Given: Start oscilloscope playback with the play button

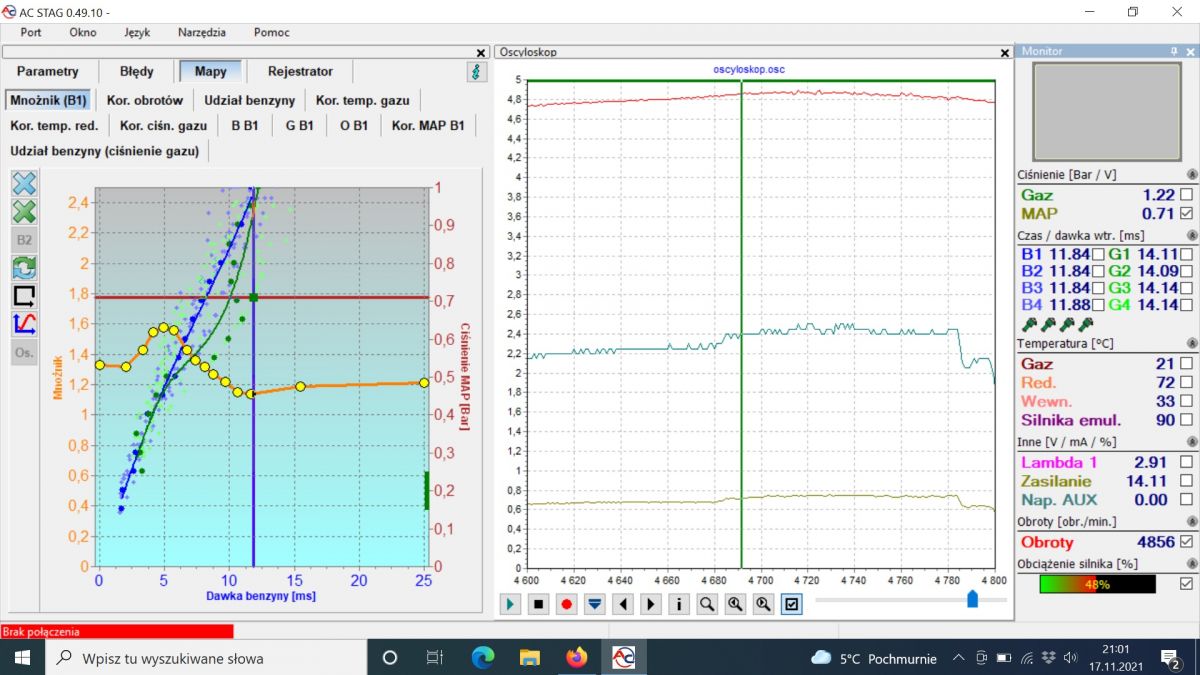Looking at the screenshot, I should (512, 604).
